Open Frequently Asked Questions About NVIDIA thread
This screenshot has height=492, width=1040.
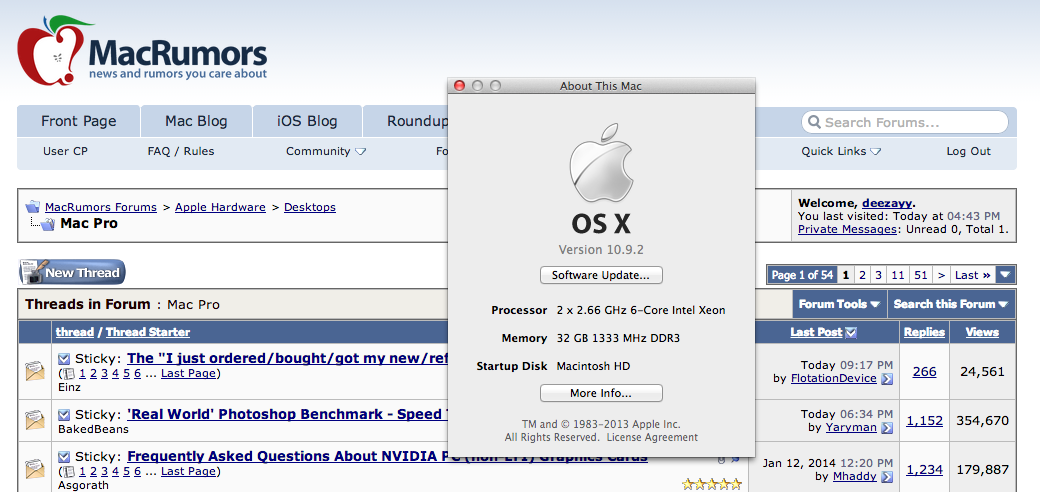(x=387, y=457)
